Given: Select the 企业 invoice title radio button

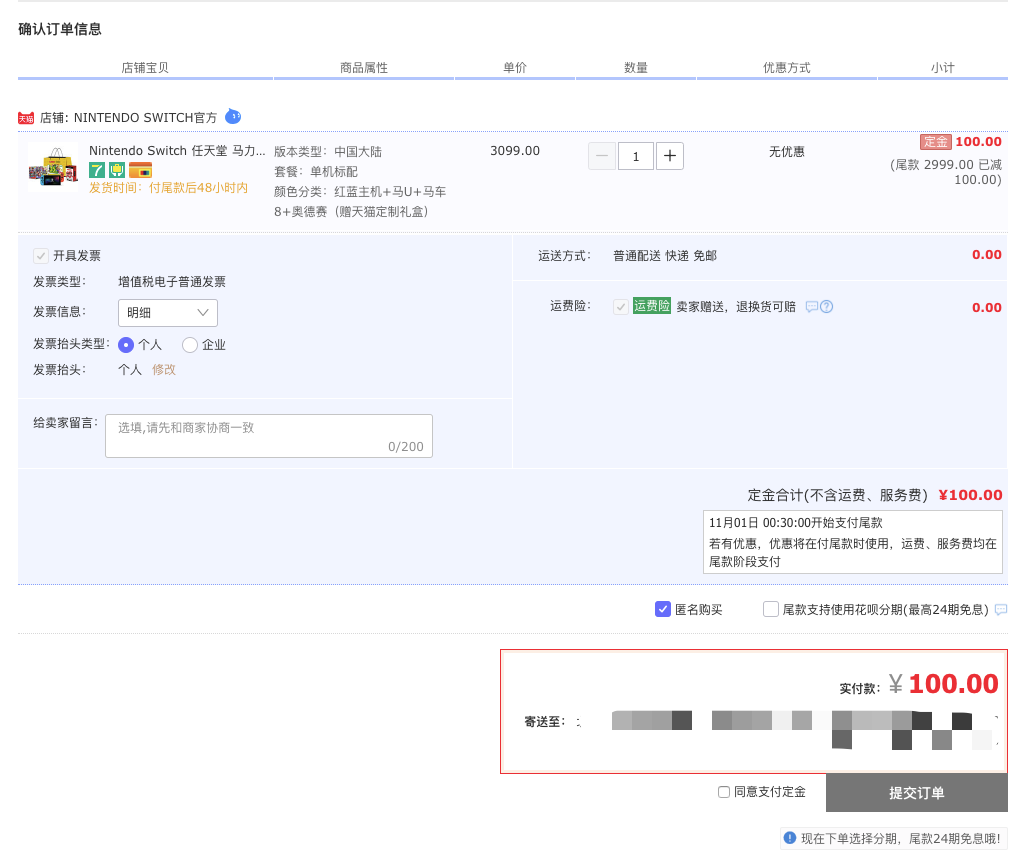Looking at the screenshot, I should coord(190,345).
